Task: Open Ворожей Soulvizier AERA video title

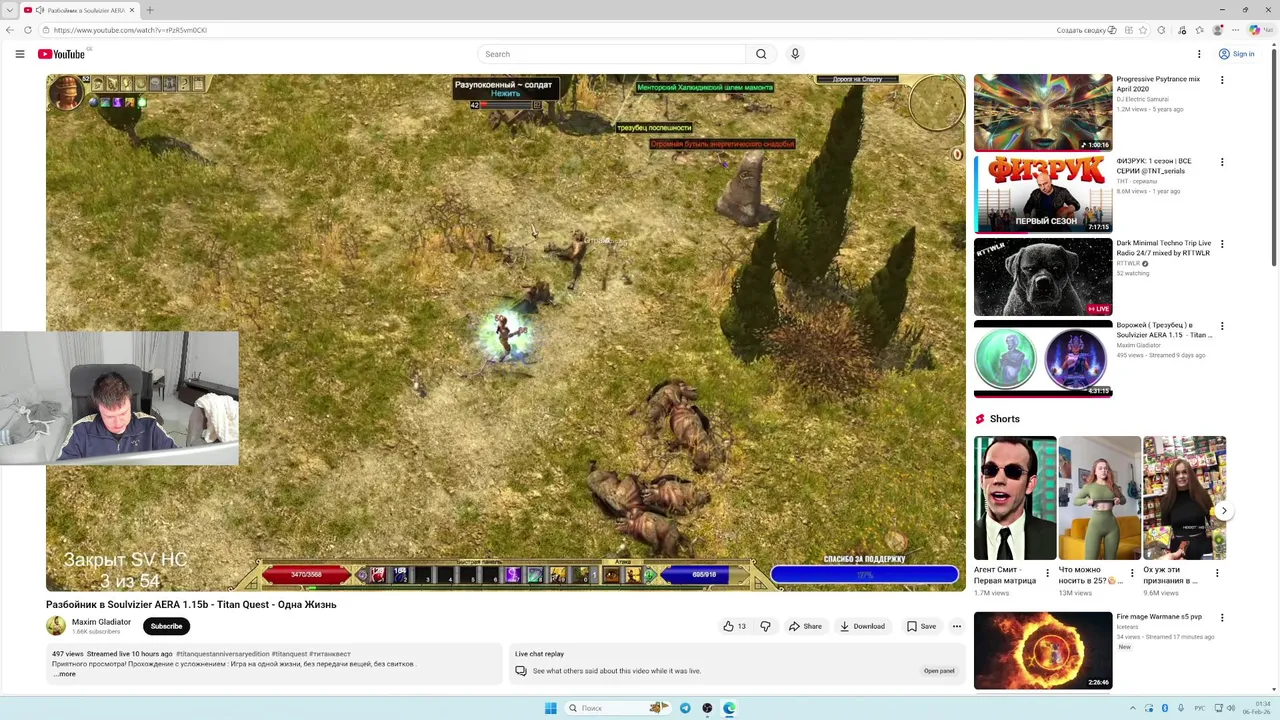Action: coord(1164,330)
